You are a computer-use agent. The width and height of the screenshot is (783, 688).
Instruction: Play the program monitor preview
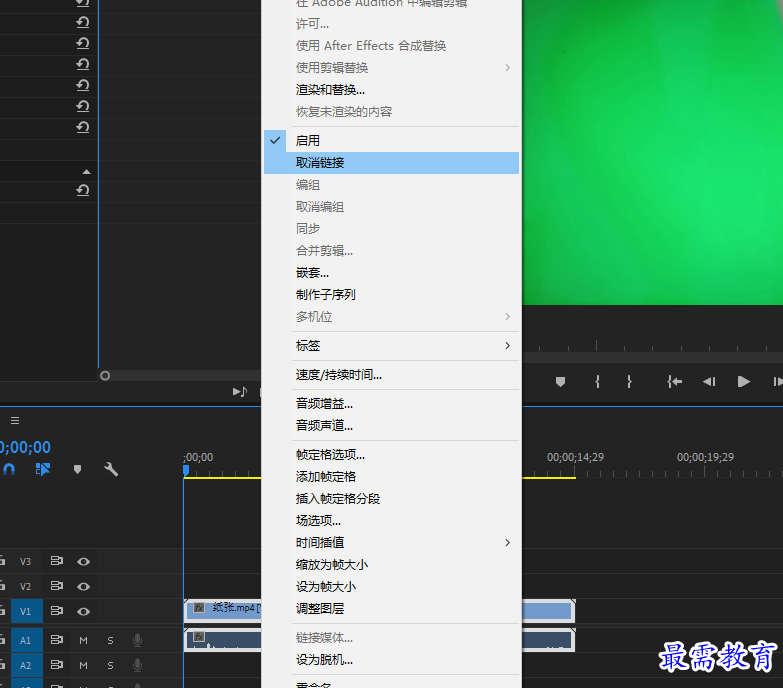(744, 382)
